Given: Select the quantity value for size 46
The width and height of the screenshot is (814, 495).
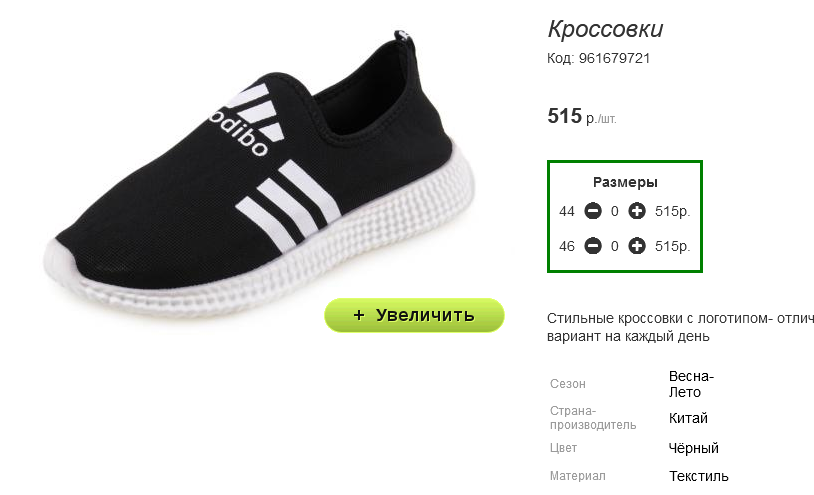Looking at the screenshot, I should point(615,246).
